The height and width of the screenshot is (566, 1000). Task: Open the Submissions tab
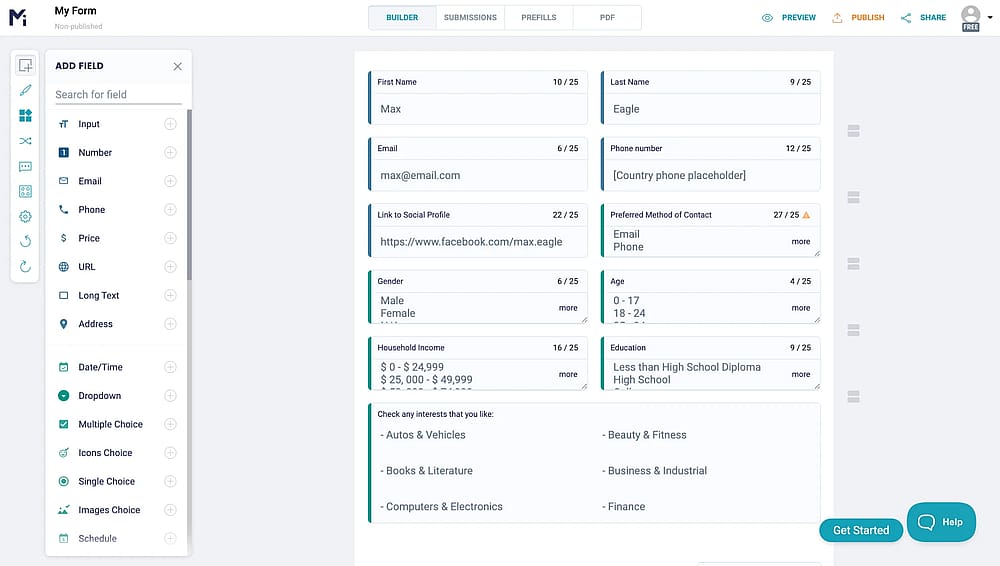point(470,18)
